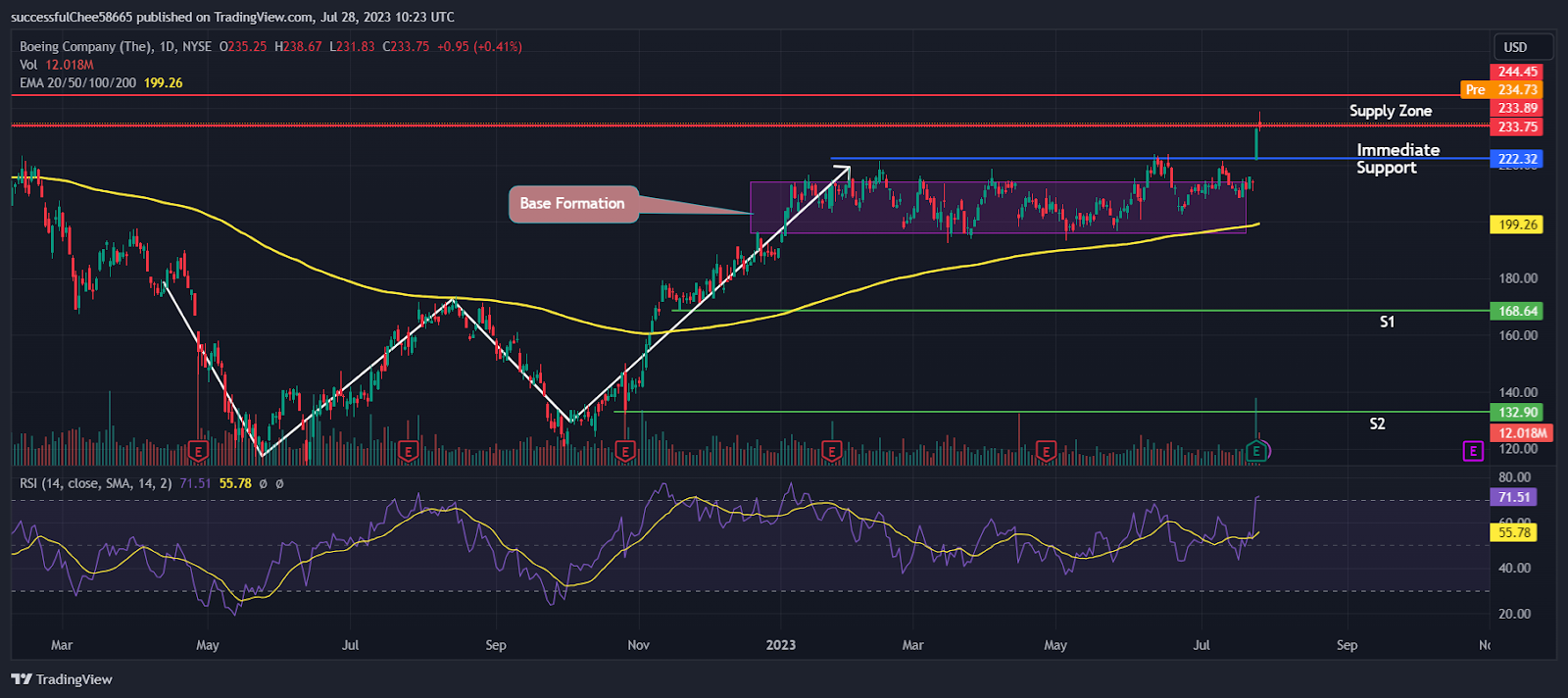This screenshot has height=698, width=1568.
Task: Select the Base Formation callout label
Action: [x=572, y=204]
